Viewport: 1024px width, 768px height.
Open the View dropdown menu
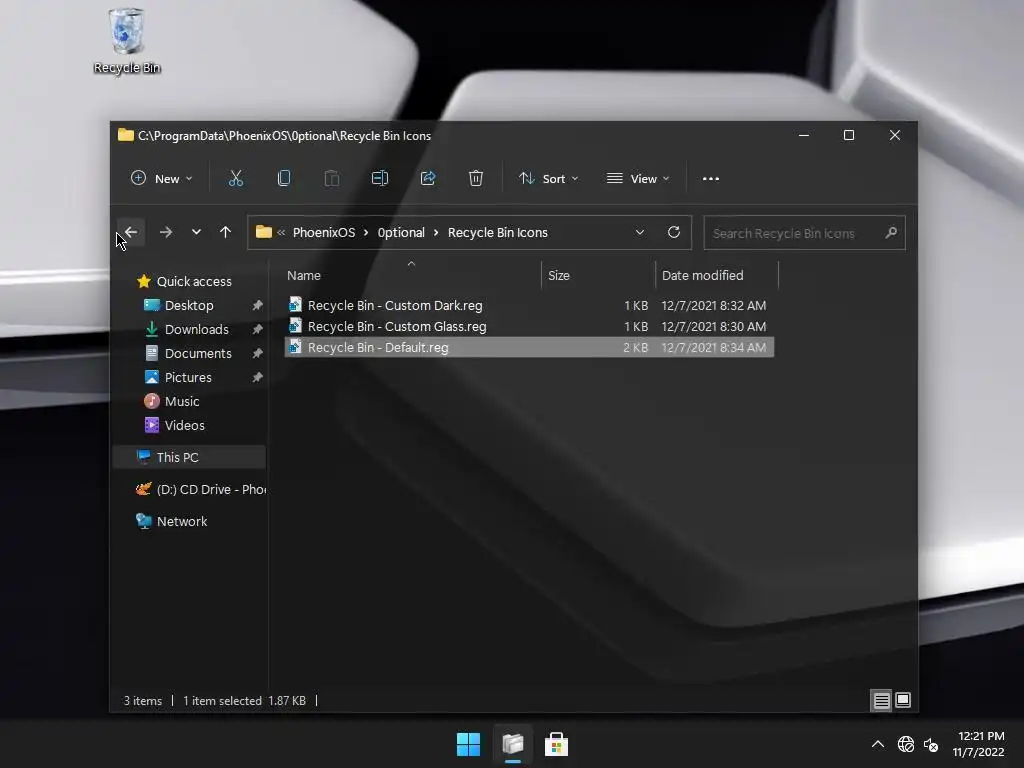point(638,178)
